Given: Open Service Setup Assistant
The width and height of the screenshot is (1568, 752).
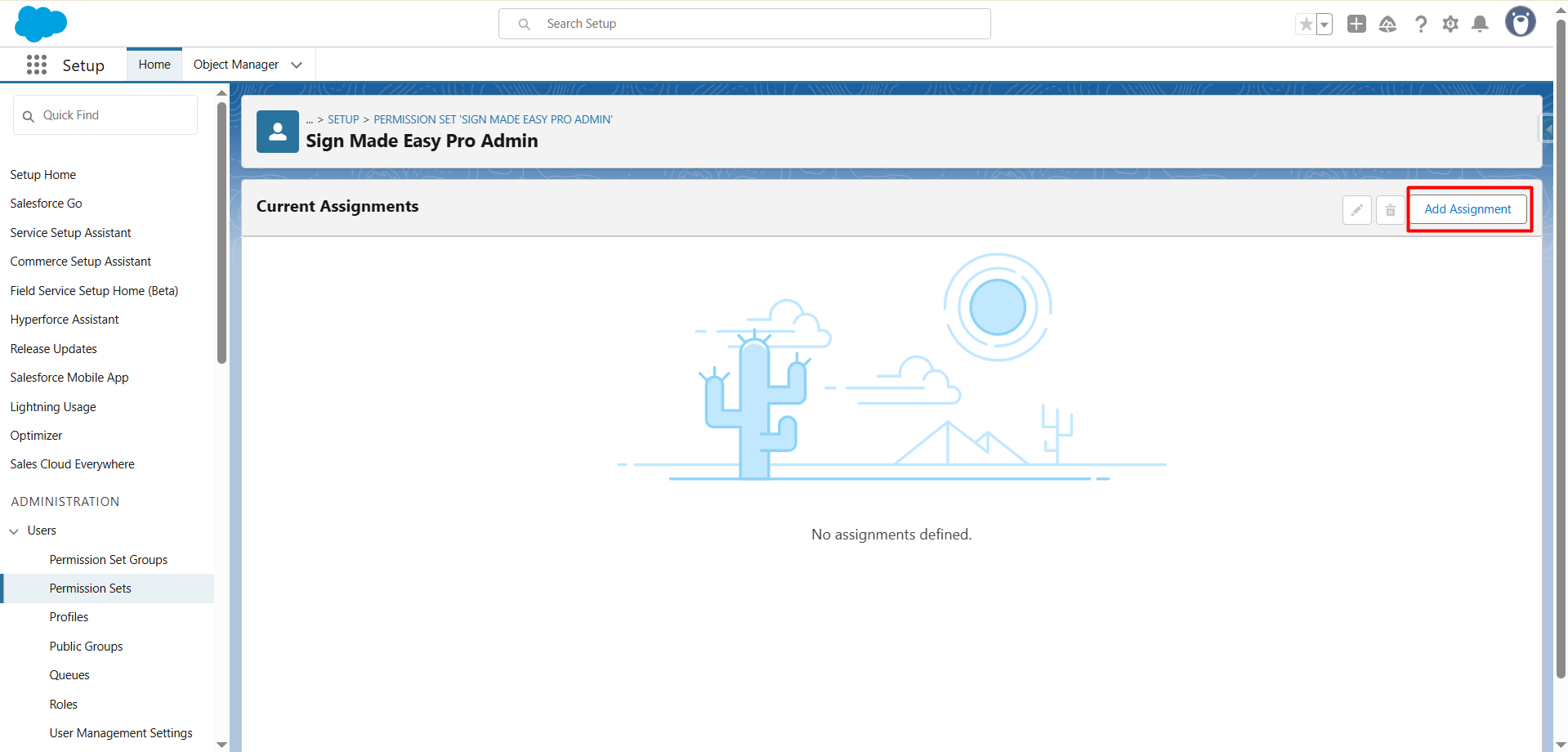Looking at the screenshot, I should click(x=70, y=233).
